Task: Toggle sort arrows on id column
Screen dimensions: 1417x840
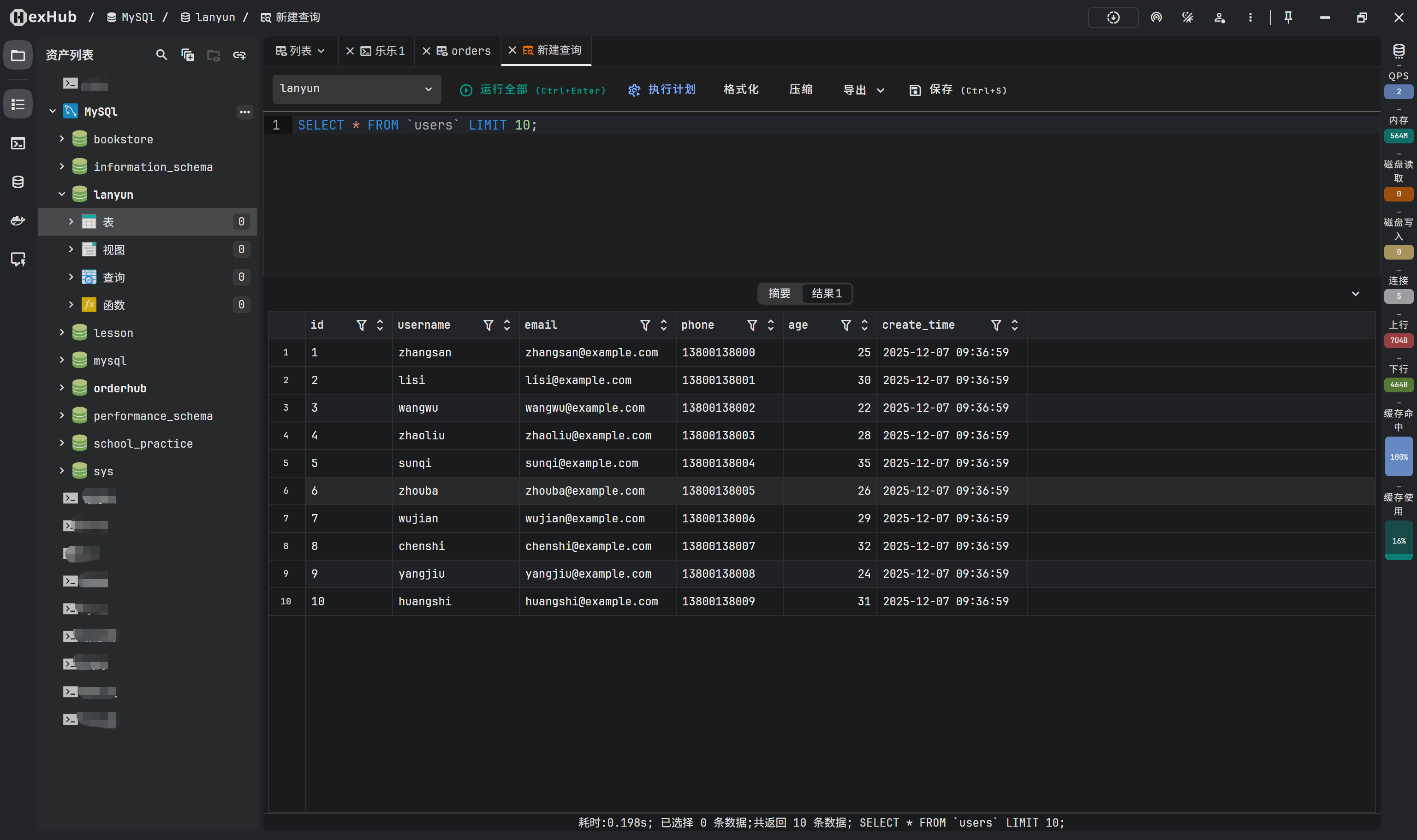Action: coord(380,325)
